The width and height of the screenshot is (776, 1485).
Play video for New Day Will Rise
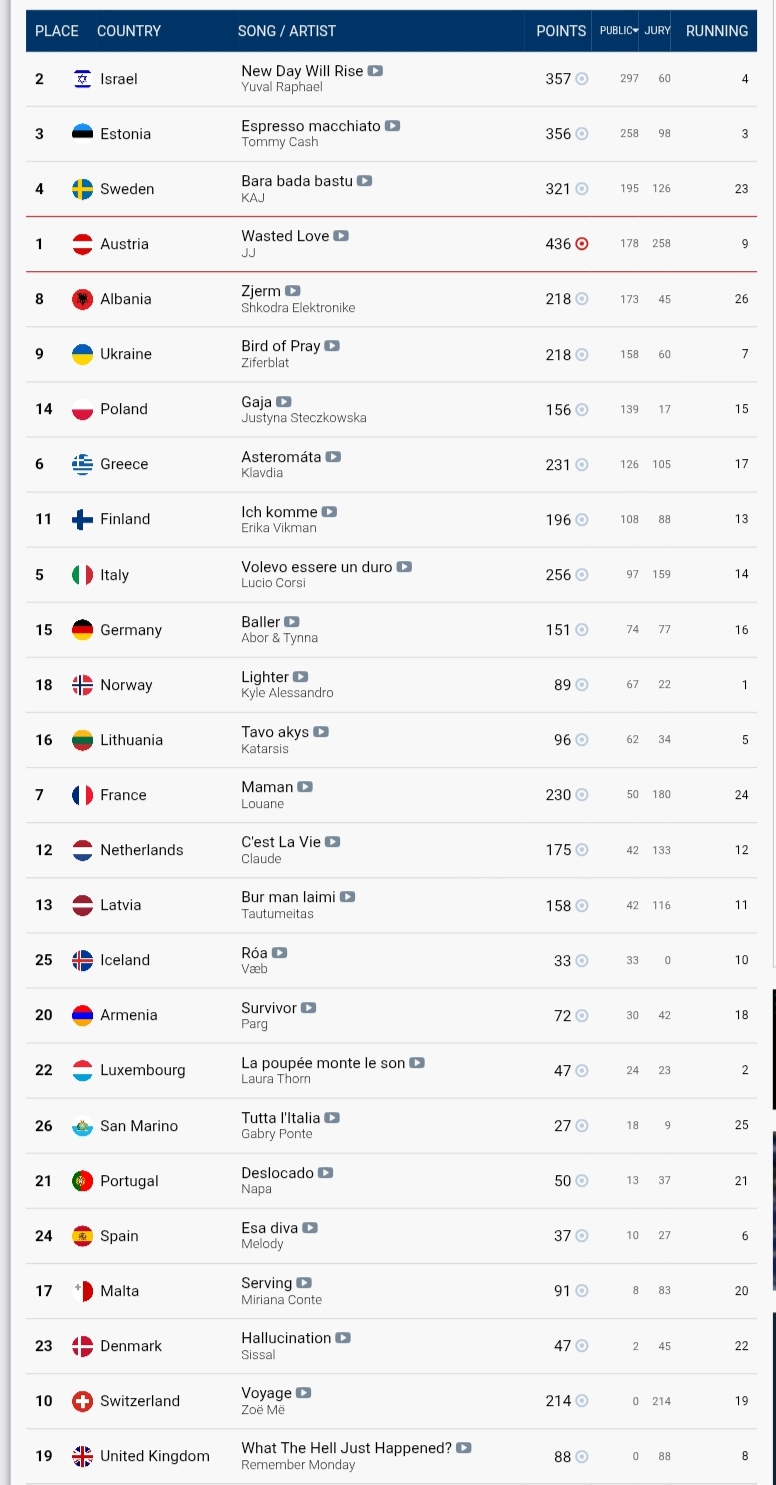point(375,71)
